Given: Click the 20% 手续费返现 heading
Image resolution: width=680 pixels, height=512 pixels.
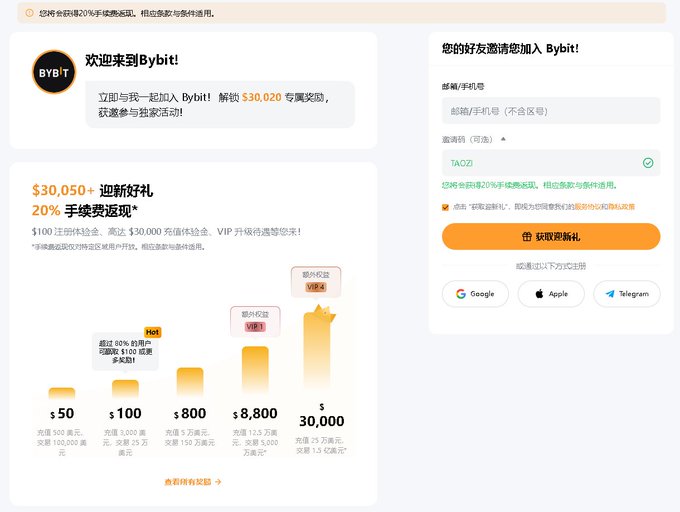Looking at the screenshot, I should pos(85,211).
